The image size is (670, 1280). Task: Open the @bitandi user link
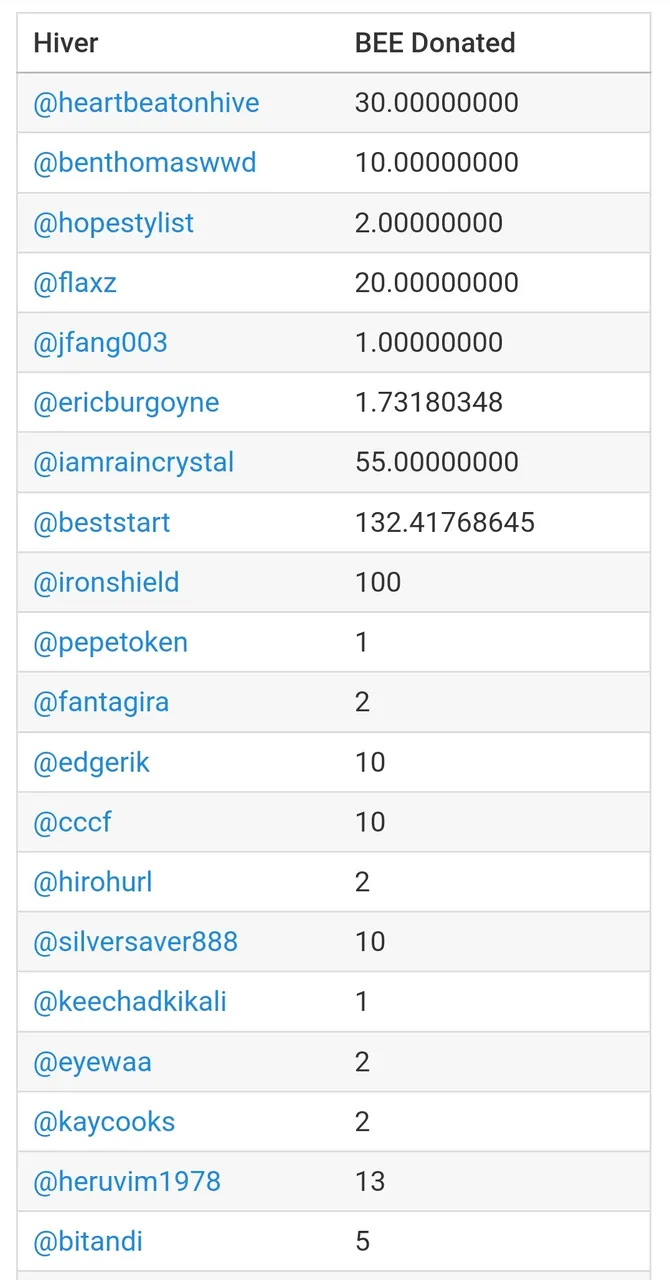point(88,1242)
